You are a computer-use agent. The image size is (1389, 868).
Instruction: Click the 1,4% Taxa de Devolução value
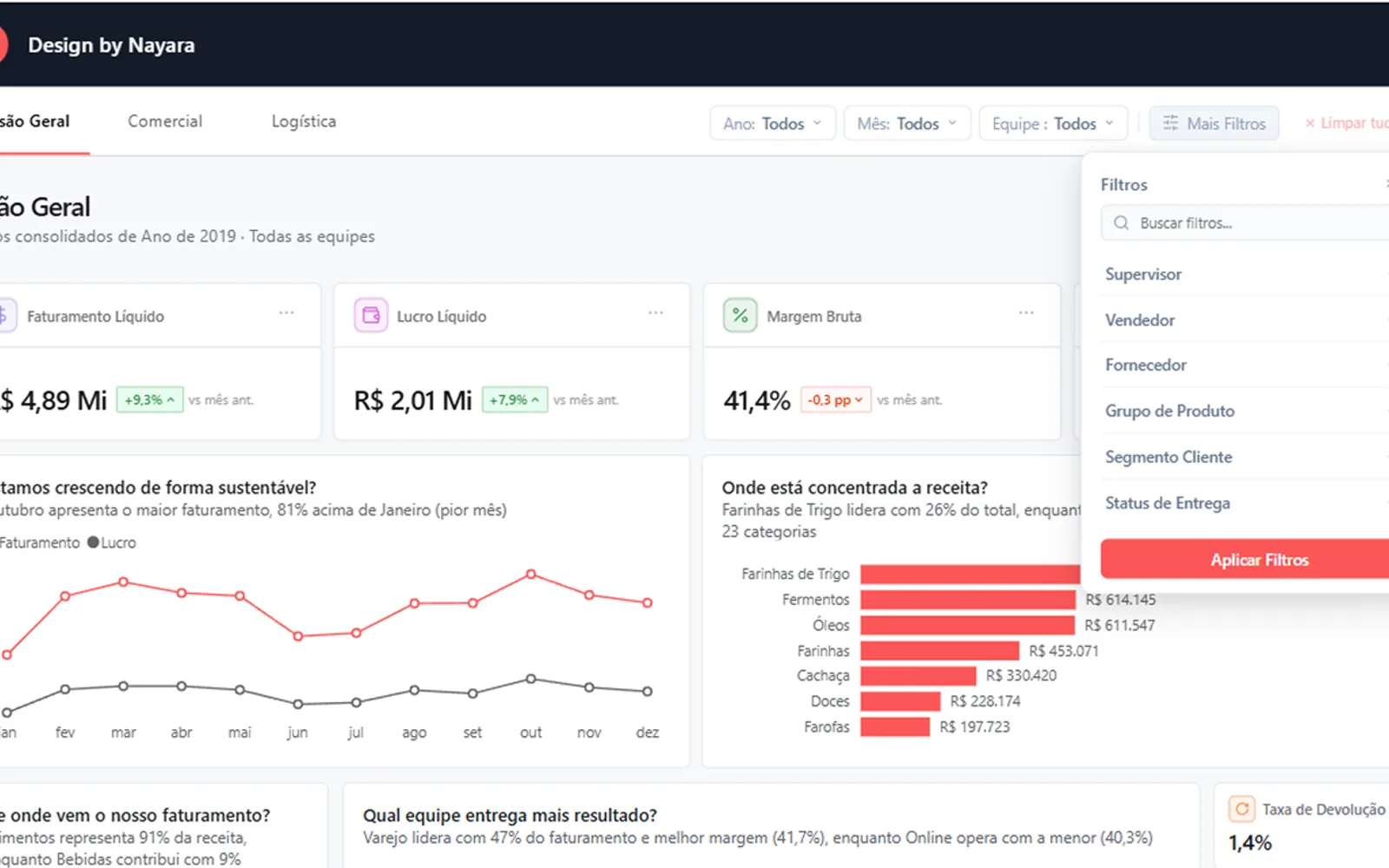coord(1250,843)
